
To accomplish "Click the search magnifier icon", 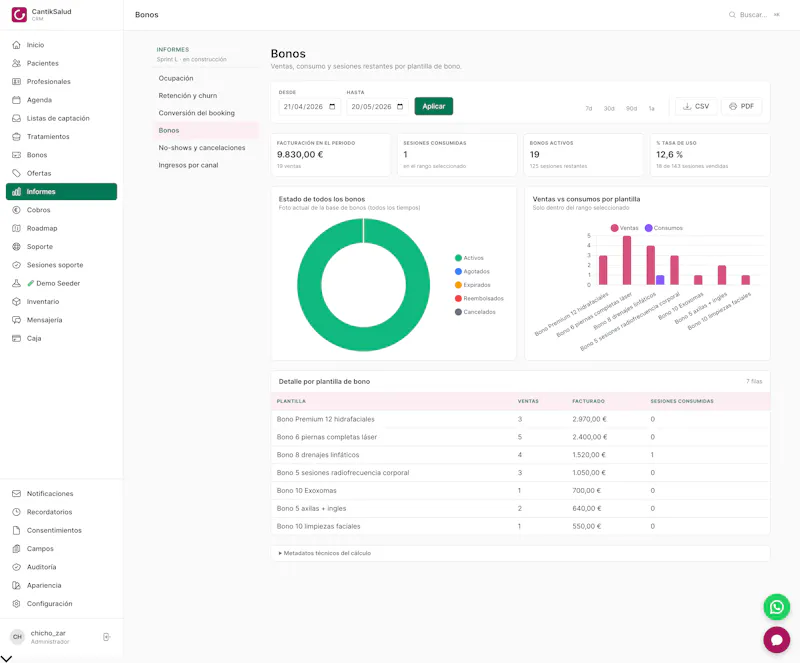I will pyautogui.click(x=732, y=15).
